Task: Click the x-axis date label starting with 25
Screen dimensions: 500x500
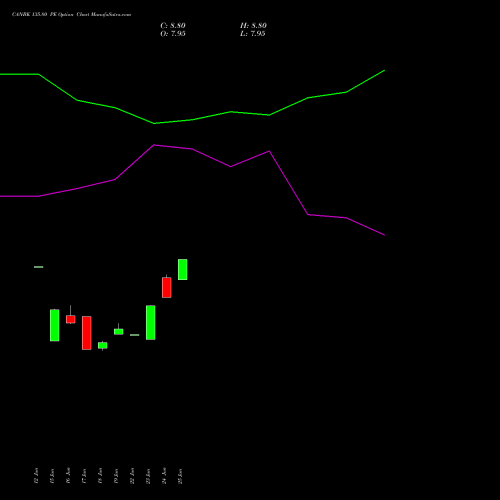Action: coord(180,476)
